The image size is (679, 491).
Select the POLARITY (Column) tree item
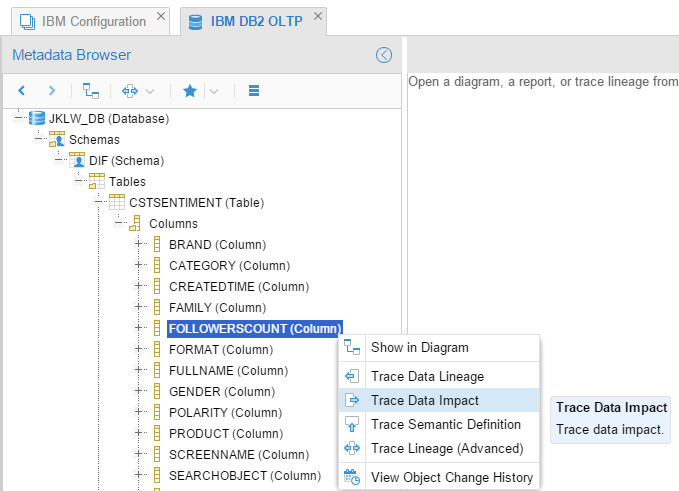pos(225,413)
